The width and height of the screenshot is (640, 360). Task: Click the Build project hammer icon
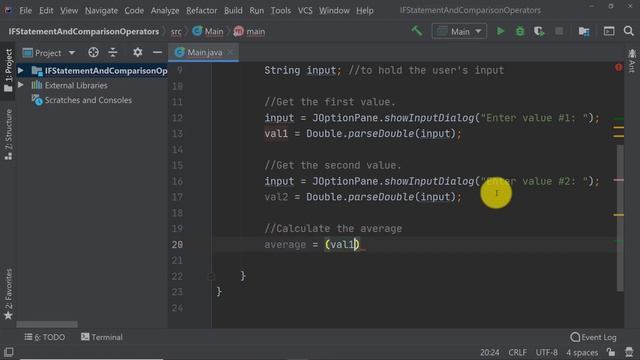pyautogui.click(x=417, y=31)
